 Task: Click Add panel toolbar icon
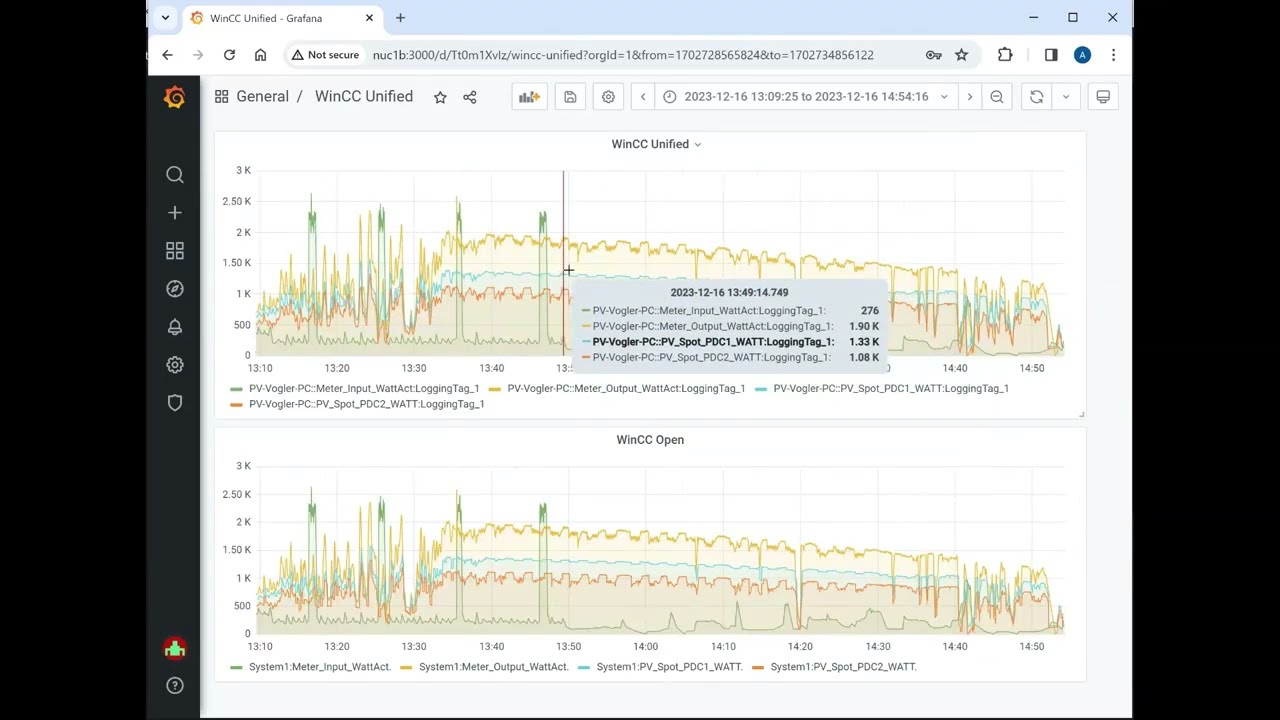(x=529, y=97)
